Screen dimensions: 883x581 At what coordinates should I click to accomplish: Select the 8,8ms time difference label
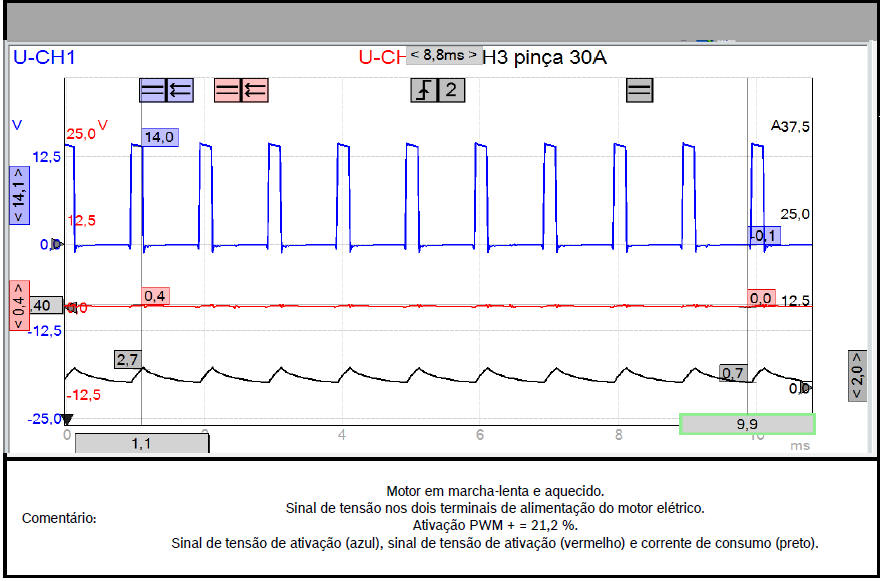[443, 56]
